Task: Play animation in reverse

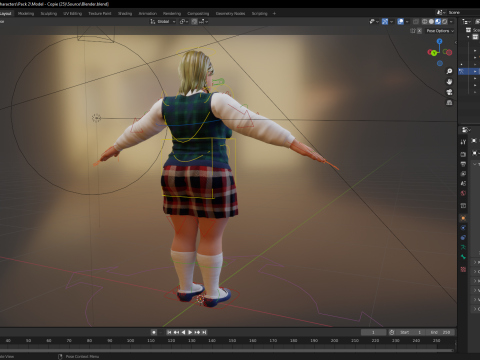Action: [183, 332]
